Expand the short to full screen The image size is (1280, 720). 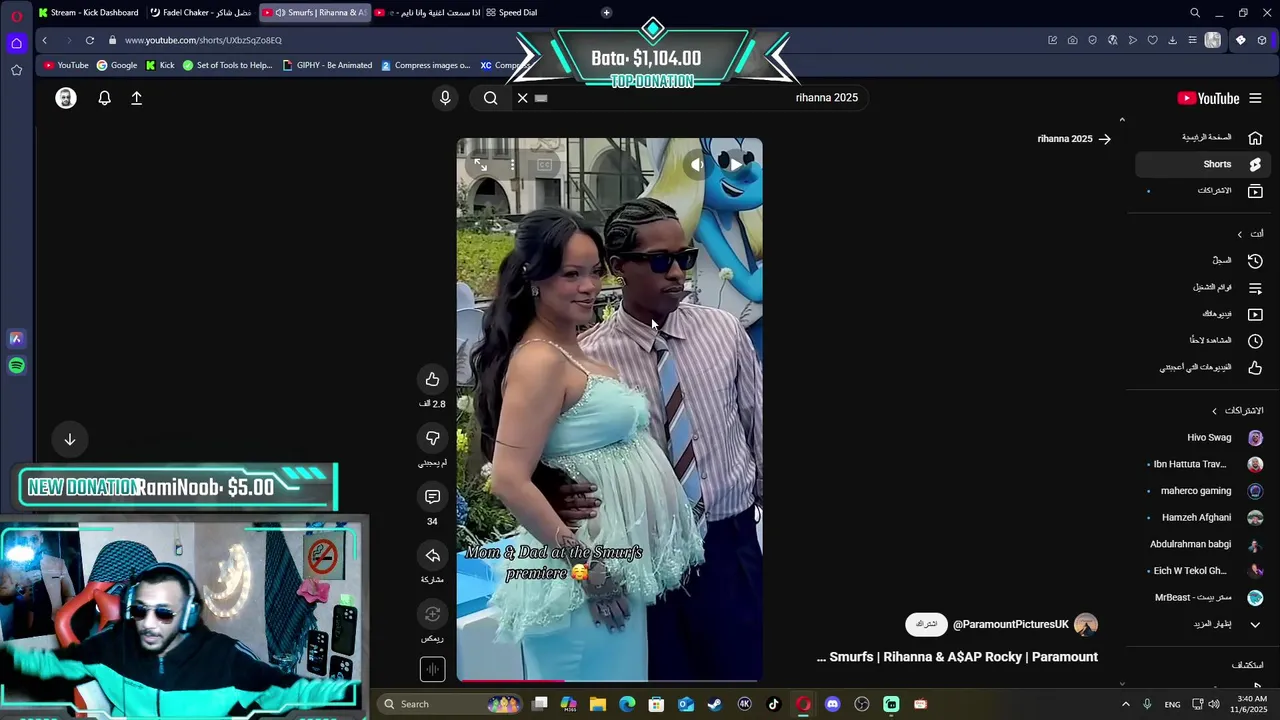[481, 164]
